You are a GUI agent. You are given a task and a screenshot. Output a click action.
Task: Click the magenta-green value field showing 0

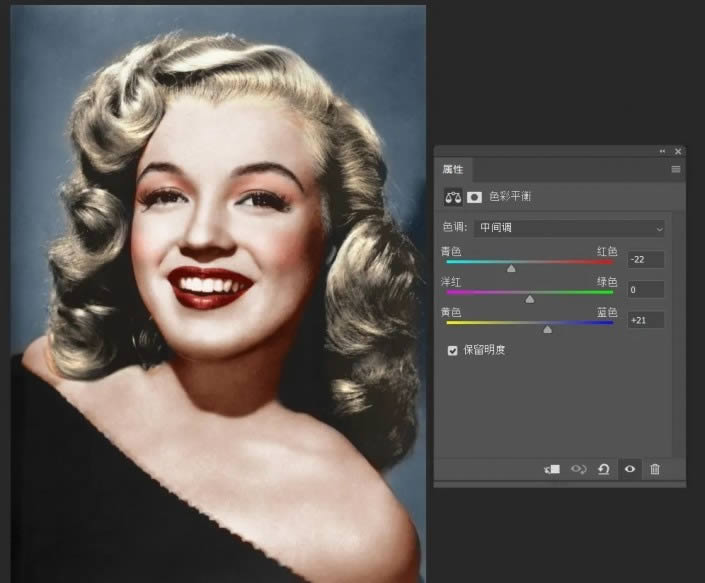point(646,289)
